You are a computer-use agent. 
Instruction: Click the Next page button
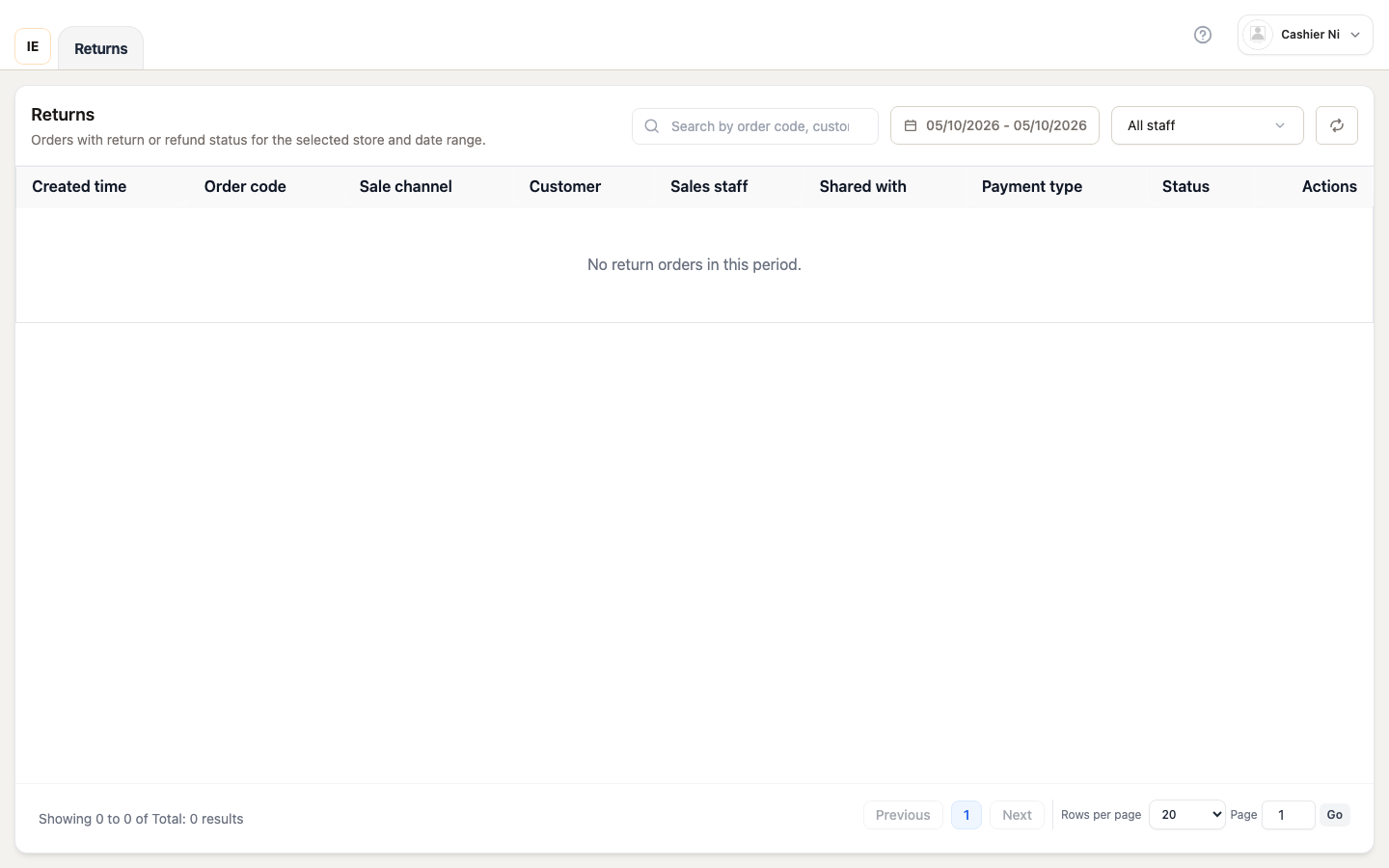1017,815
